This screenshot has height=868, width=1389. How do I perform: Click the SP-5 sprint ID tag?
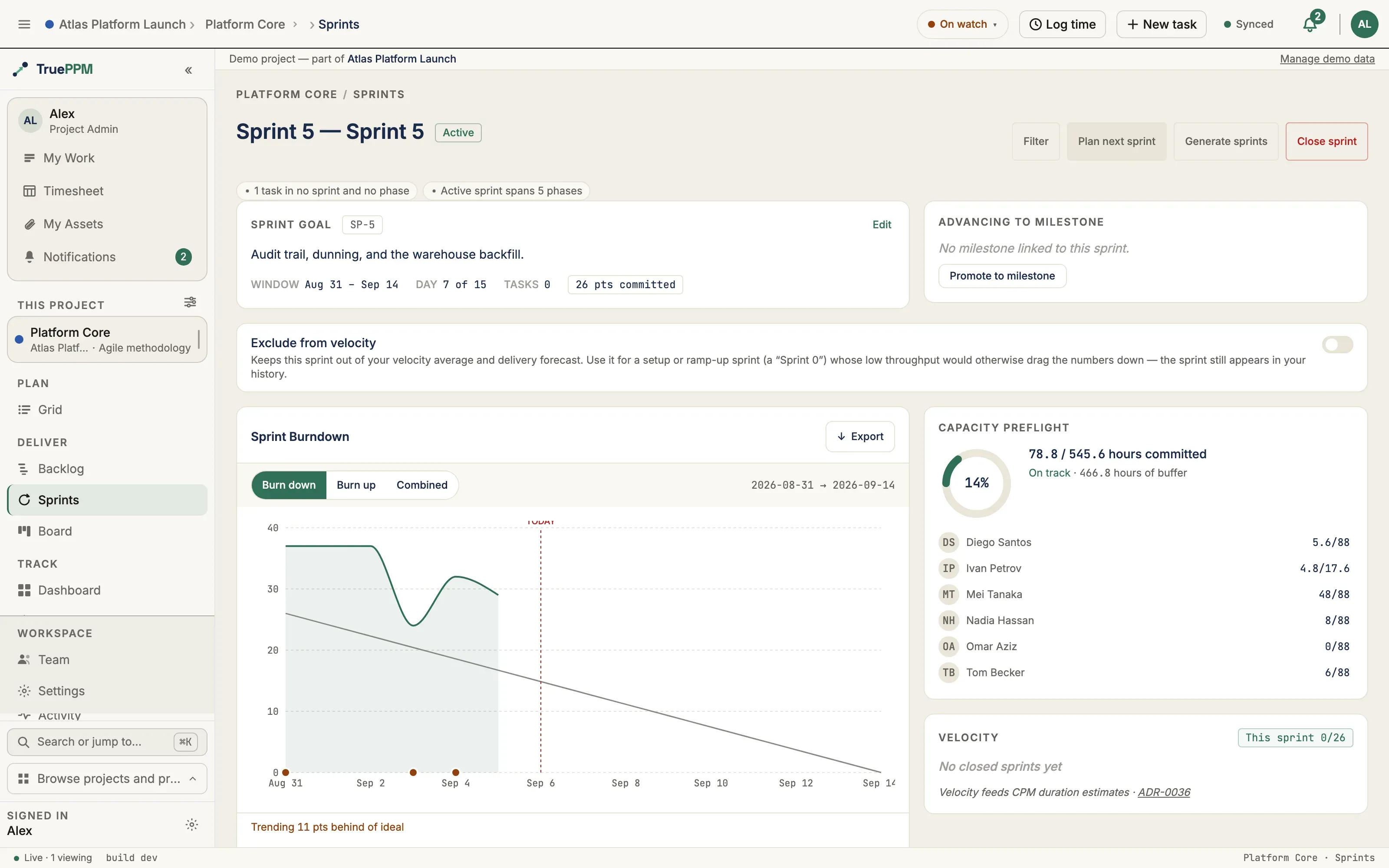click(362, 224)
